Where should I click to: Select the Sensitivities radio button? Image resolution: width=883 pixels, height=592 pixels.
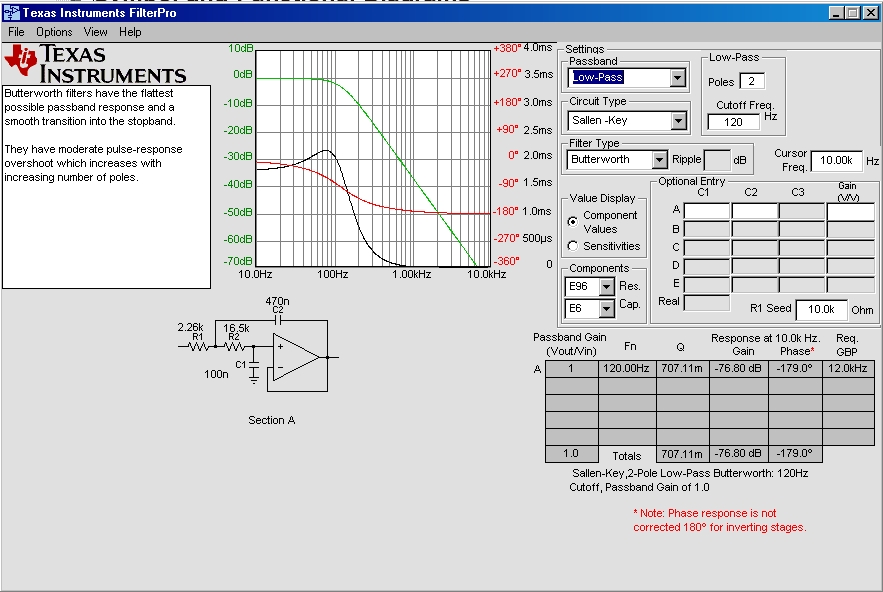click(573, 246)
